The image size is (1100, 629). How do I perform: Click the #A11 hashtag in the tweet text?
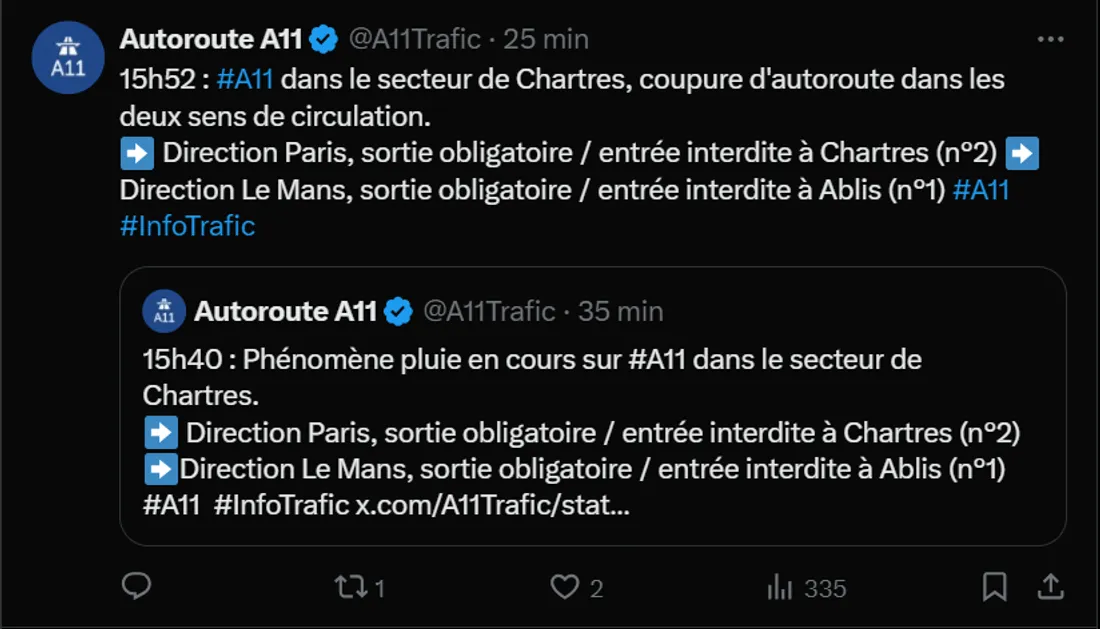pos(244,78)
